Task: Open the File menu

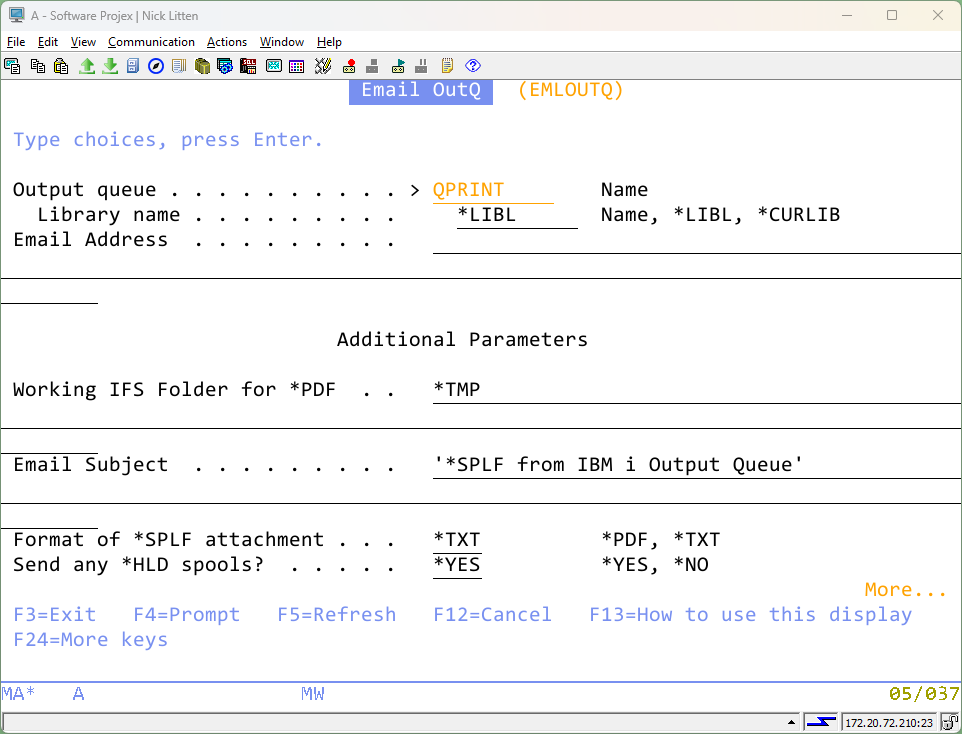Action: (16, 42)
